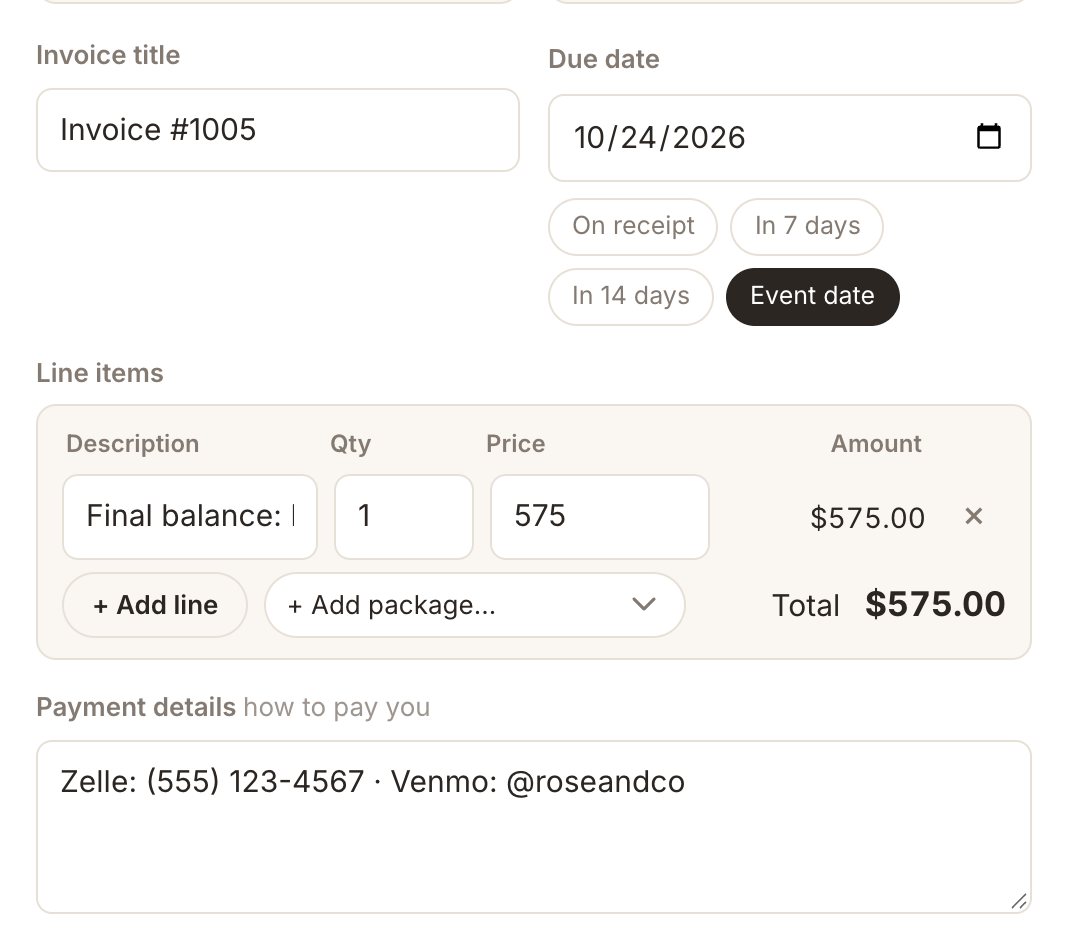Select the Event date due option

[813, 296]
